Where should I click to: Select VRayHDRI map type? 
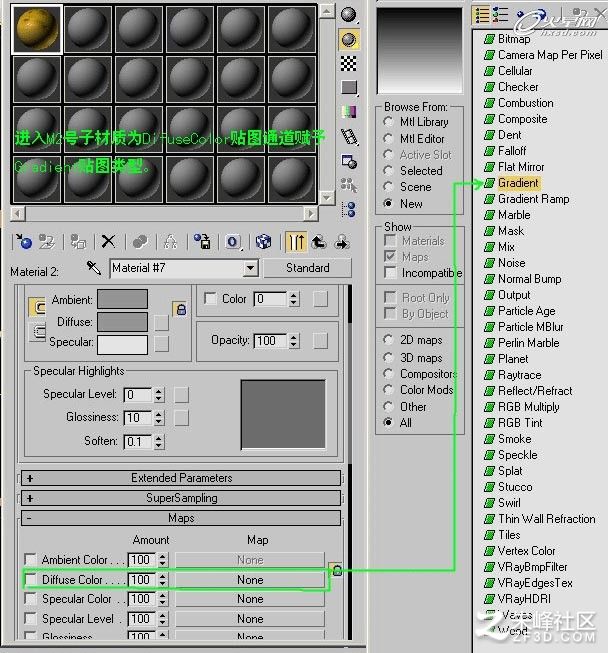tap(524, 599)
